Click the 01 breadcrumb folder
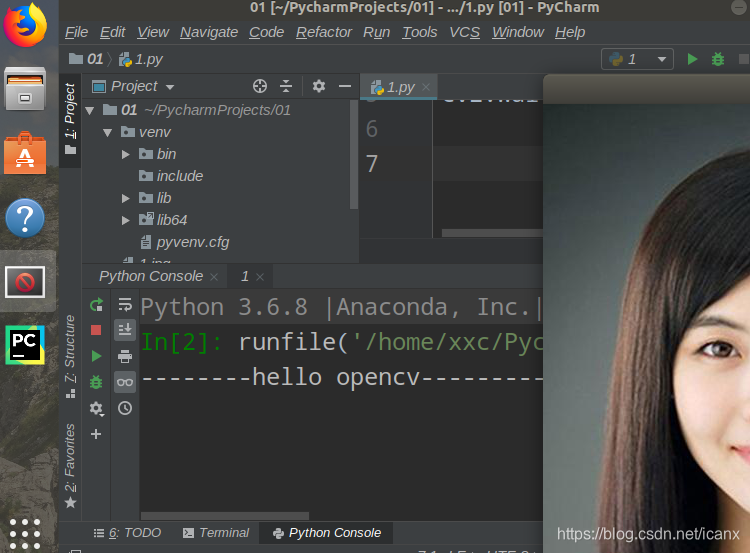The image size is (750, 553). [x=86, y=59]
